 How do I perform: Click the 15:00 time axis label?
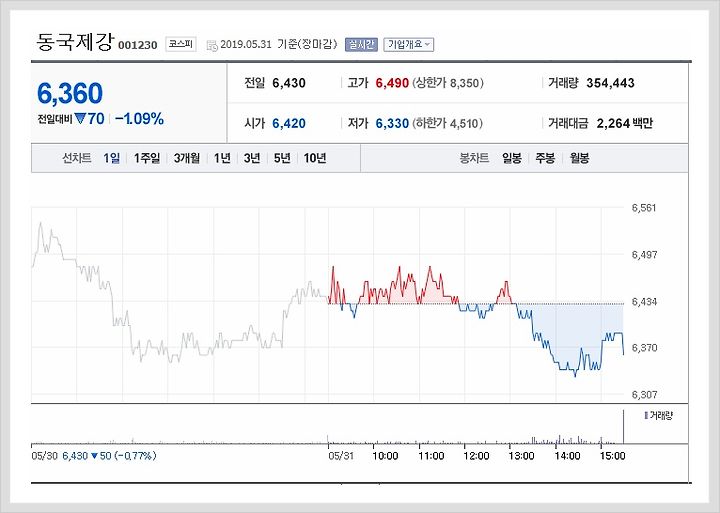(613, 456)
